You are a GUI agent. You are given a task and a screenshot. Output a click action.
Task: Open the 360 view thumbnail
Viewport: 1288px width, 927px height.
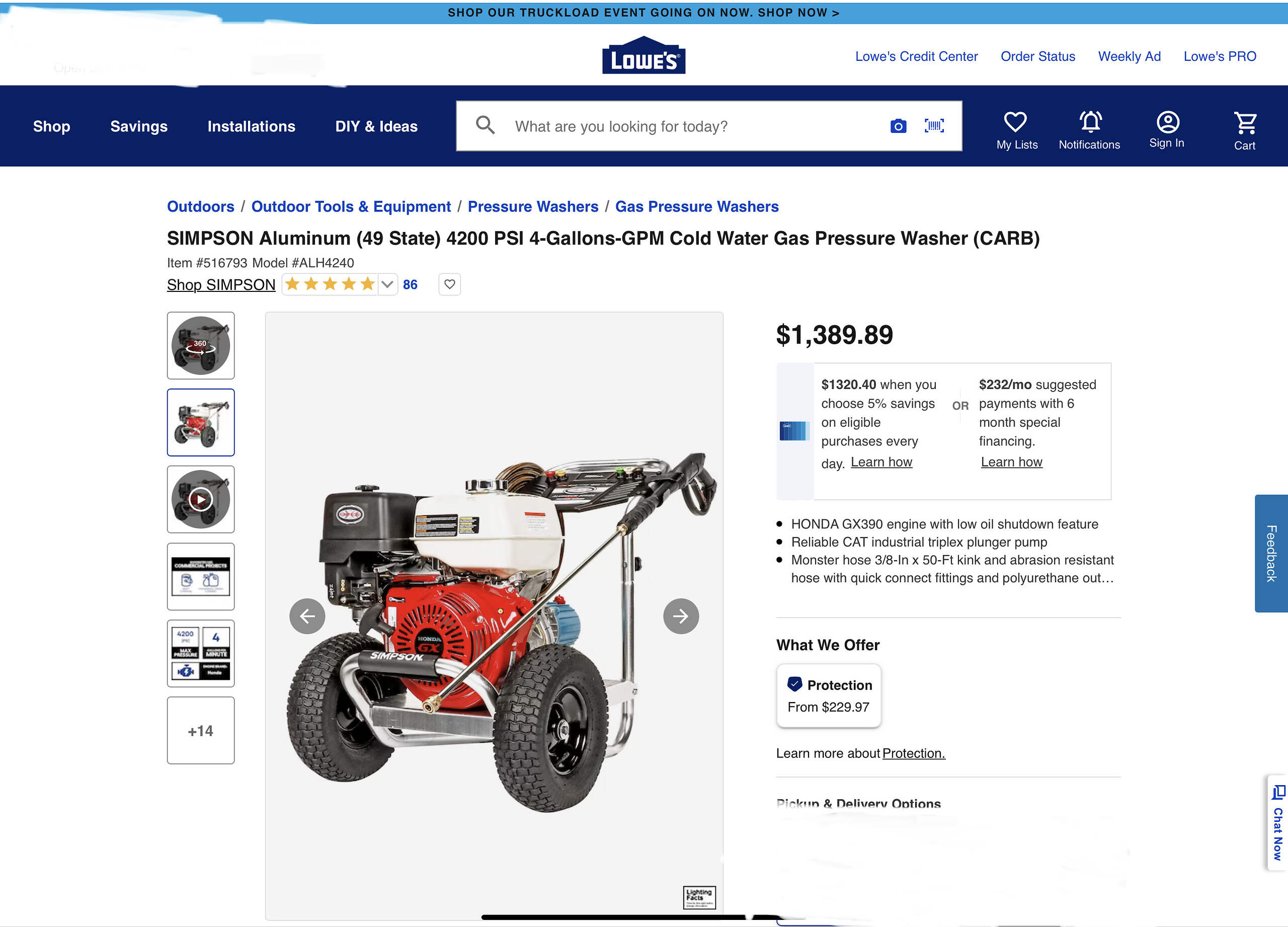(200, 345)
